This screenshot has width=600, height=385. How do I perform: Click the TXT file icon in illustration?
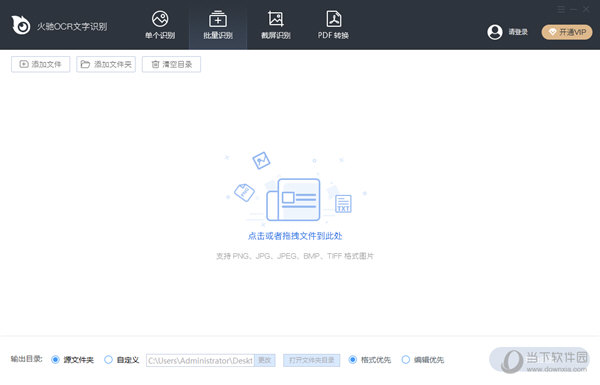343,204
